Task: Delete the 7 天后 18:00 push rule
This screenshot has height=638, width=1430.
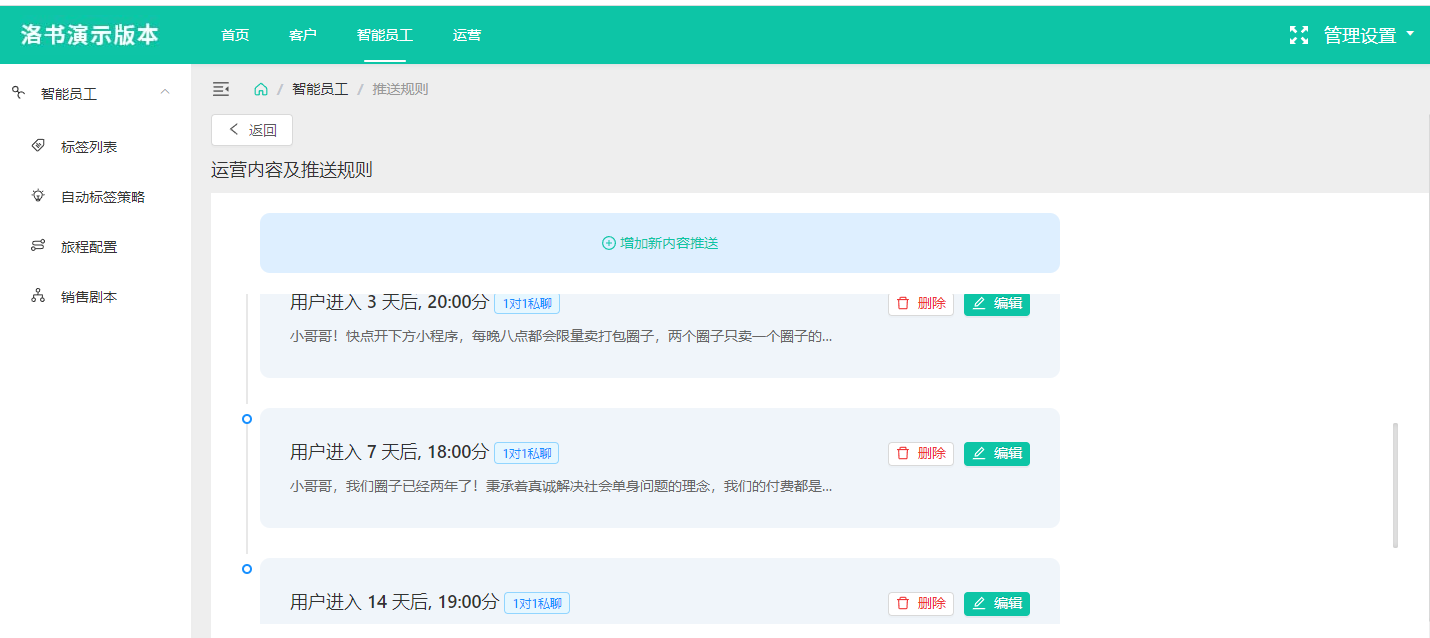Action: pos(921,453)
